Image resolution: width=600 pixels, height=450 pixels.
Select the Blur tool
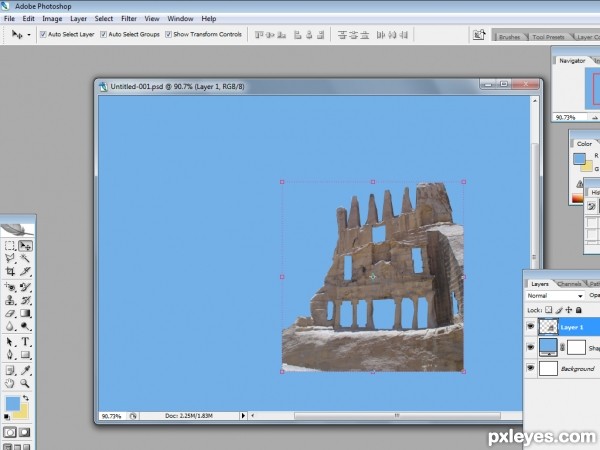tap(10, 326)
